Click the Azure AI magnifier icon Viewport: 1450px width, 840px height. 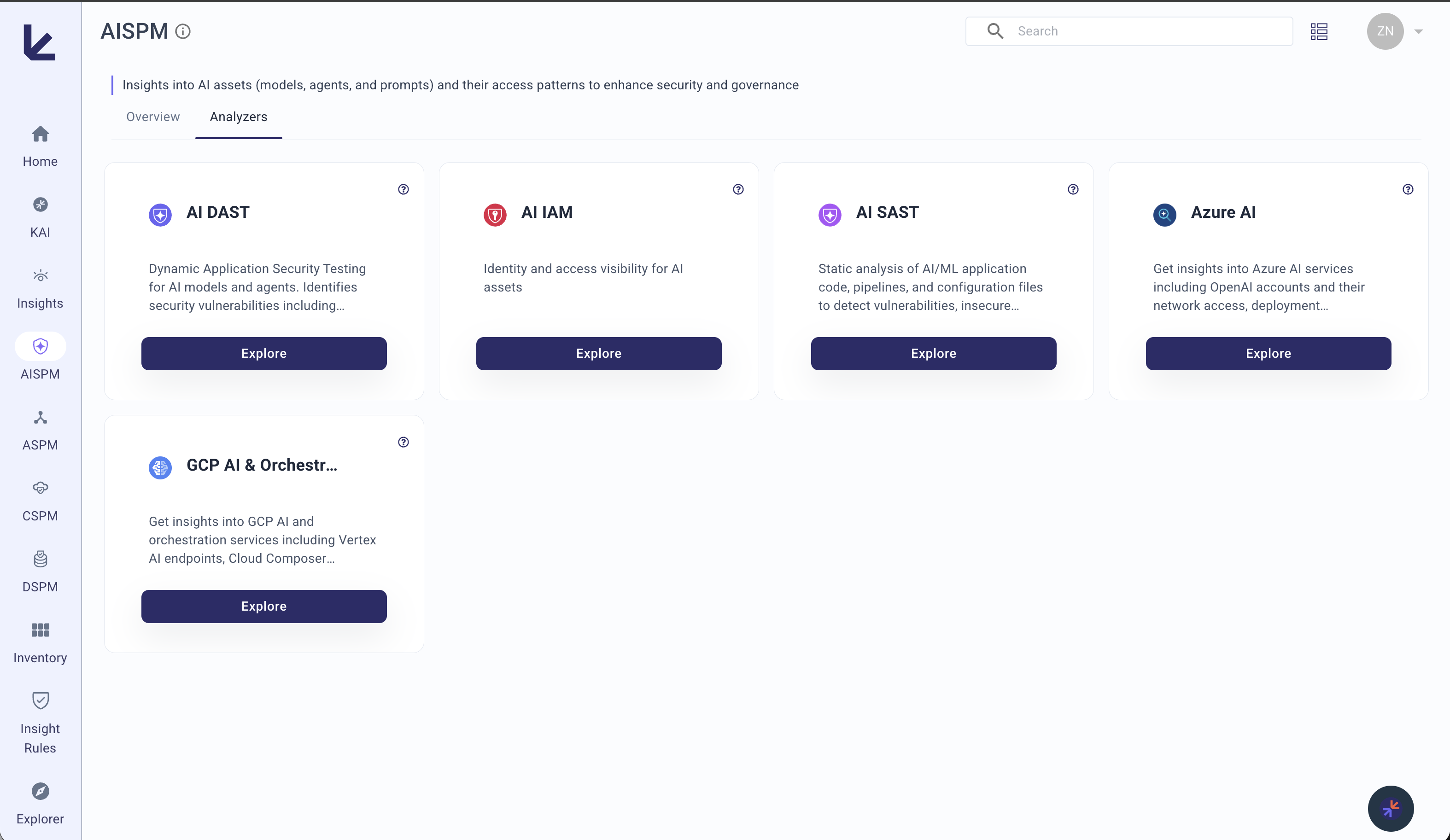click(x=1164, y=215)
